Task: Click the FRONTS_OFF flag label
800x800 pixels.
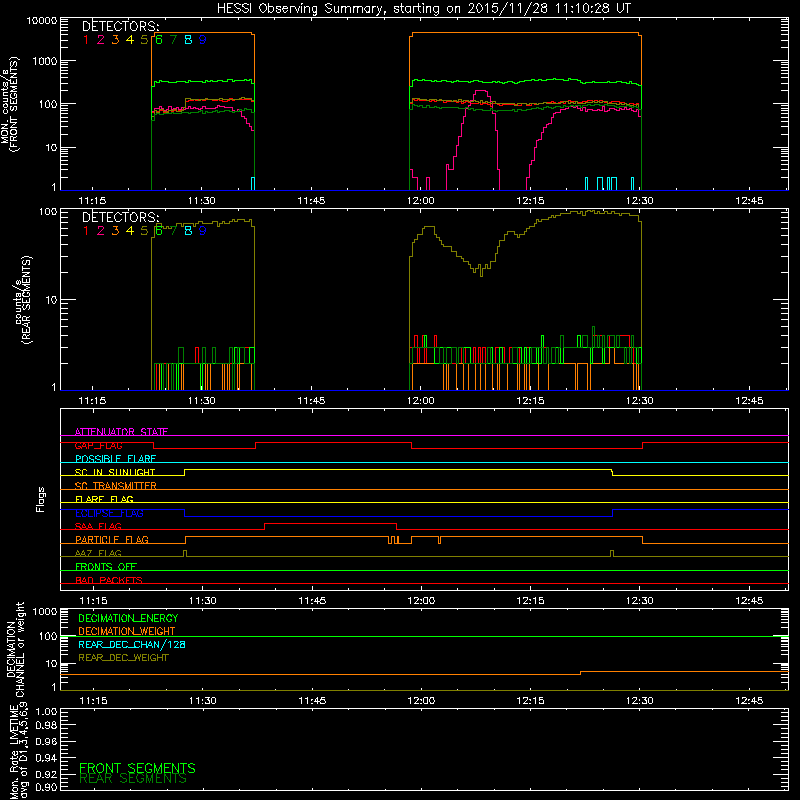Action: [x=106, y=566]
